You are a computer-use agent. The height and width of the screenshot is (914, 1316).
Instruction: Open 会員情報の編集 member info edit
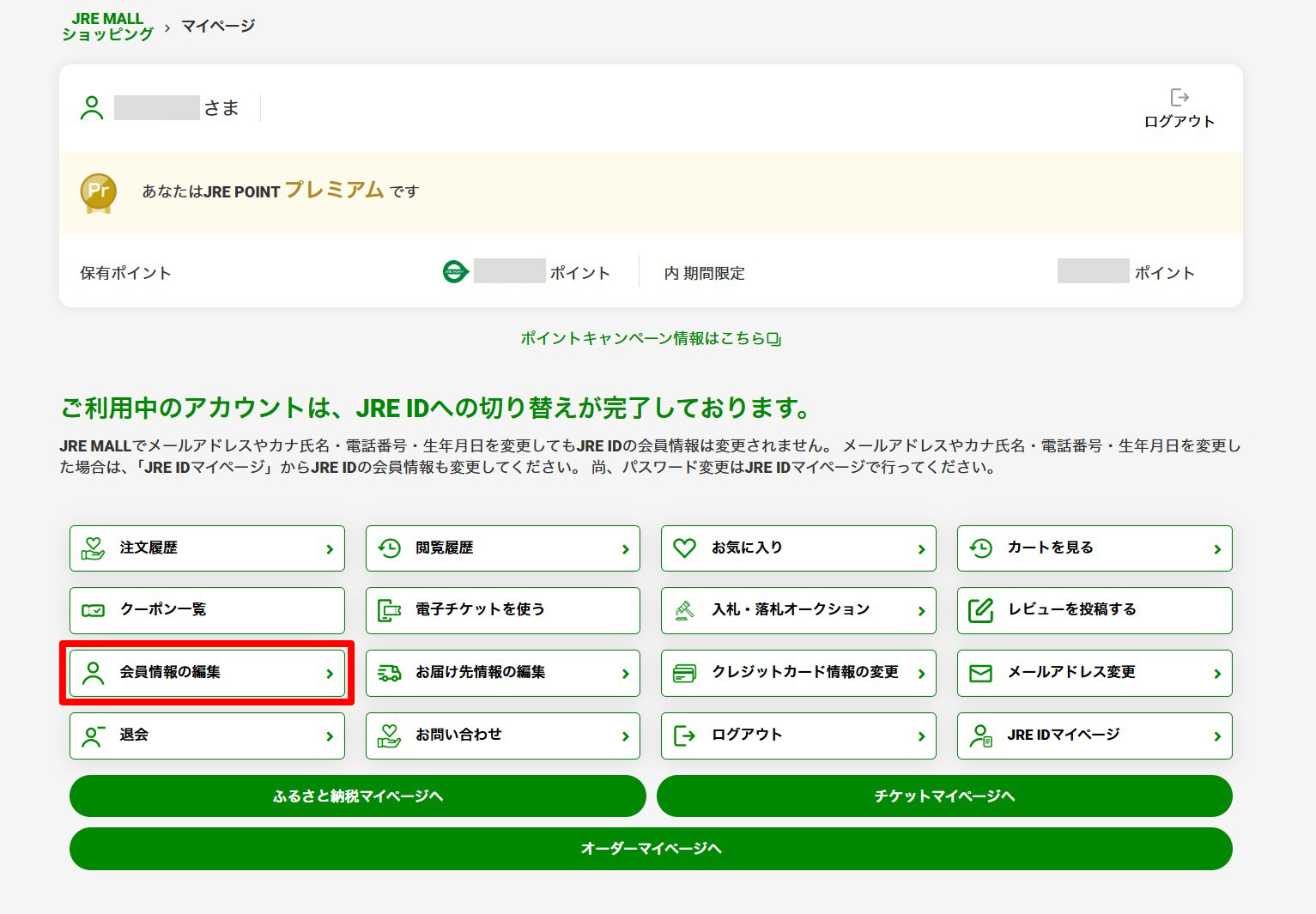click(x=207, y=673)
